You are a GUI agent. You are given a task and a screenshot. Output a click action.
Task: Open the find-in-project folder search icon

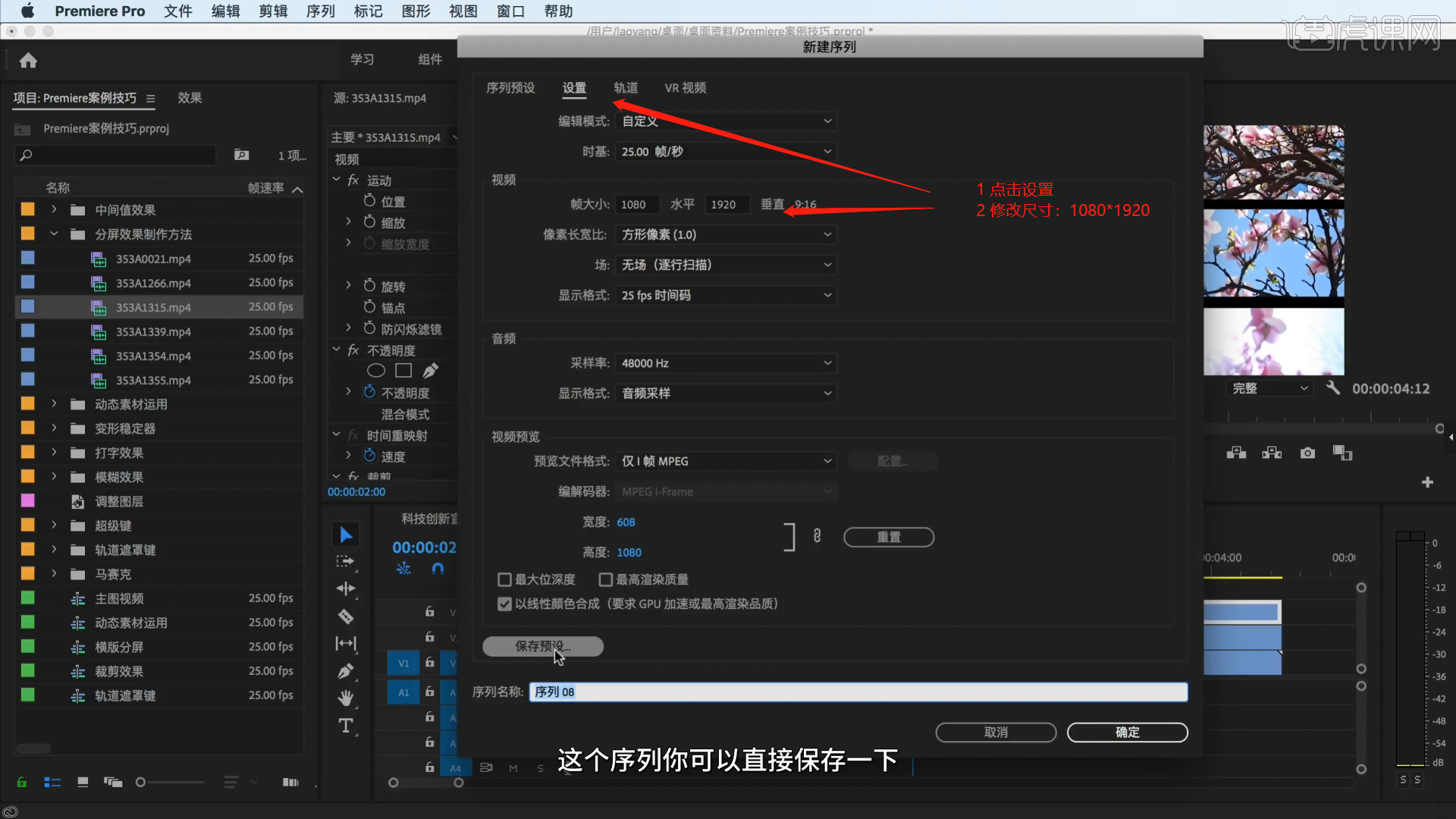(242, 155)
